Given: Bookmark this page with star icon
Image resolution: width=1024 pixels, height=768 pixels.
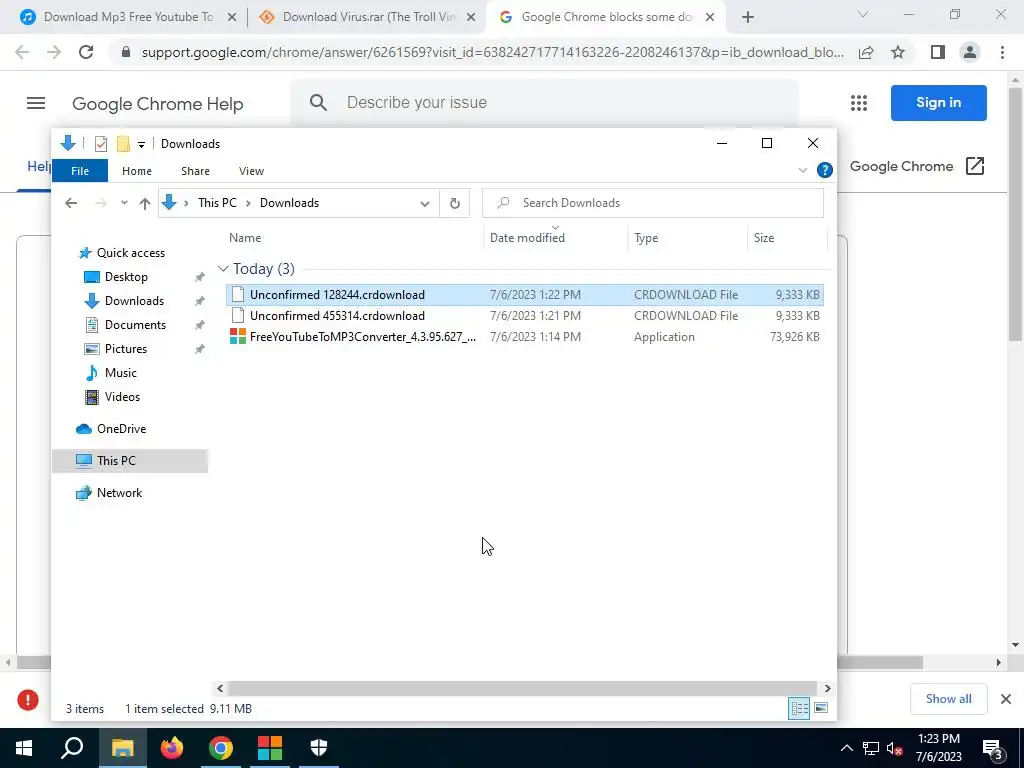Looking at the screenshot, I should [898, 52].
